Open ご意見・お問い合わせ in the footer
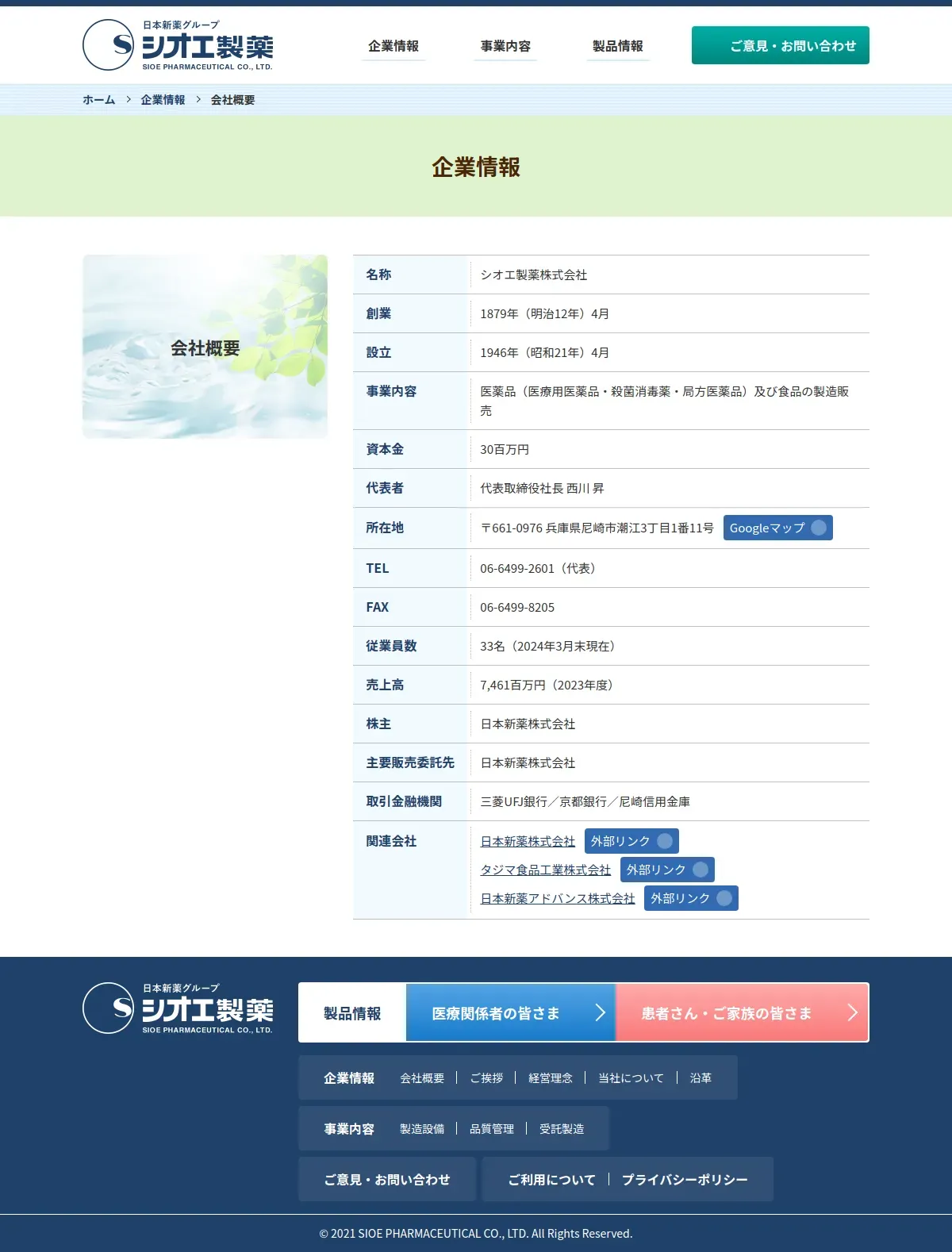The image size is (952, 1252). click(387, 1179)
